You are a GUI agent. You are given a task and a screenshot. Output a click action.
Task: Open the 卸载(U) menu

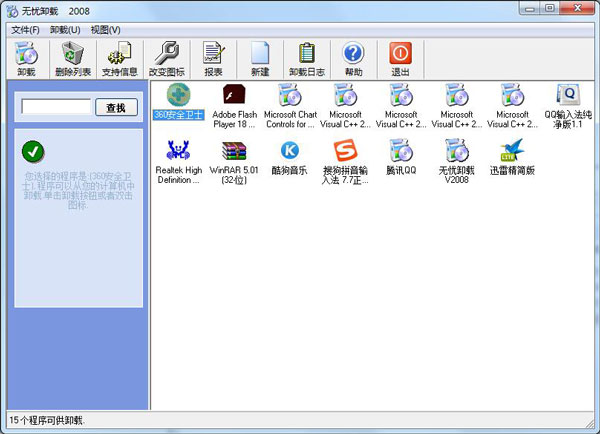(65, 30)
